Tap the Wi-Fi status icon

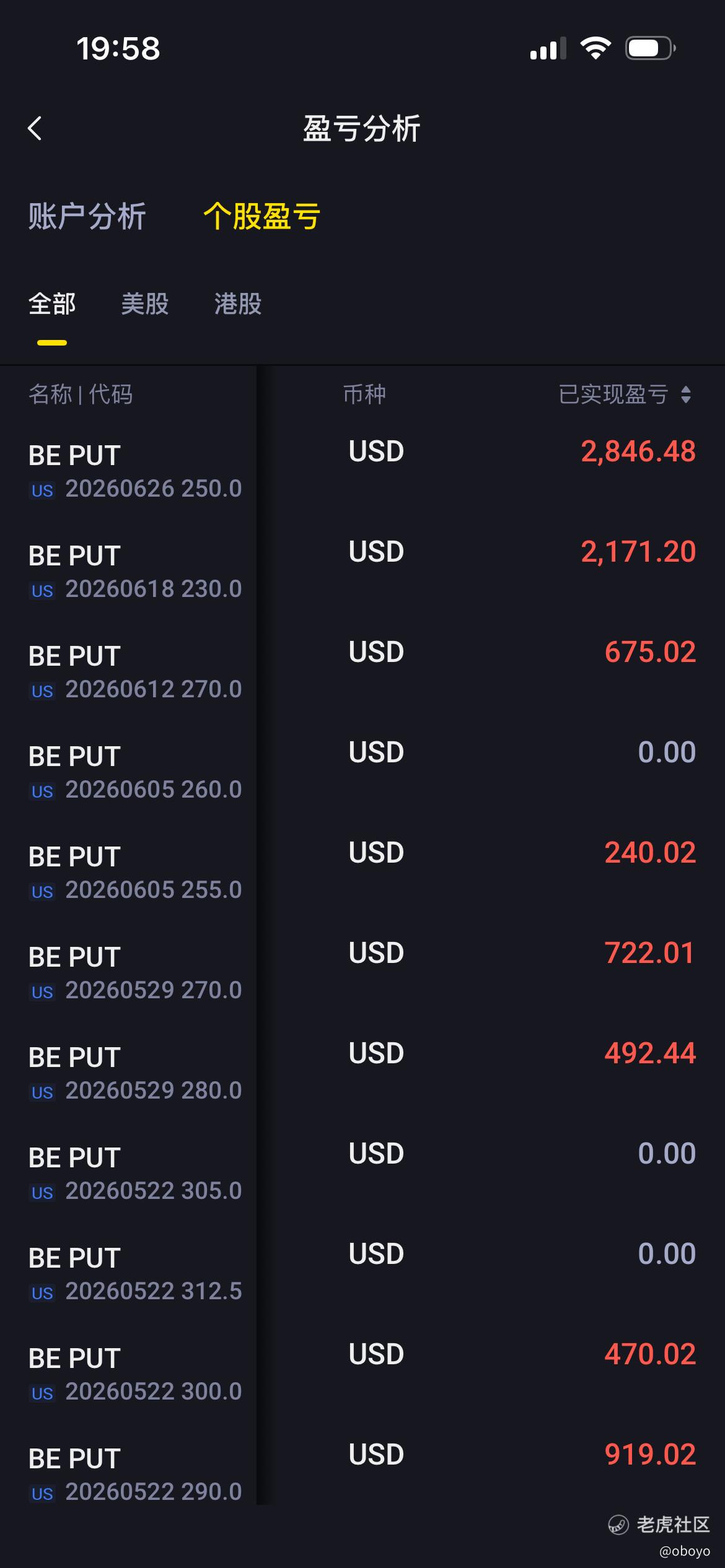point(595,48)
